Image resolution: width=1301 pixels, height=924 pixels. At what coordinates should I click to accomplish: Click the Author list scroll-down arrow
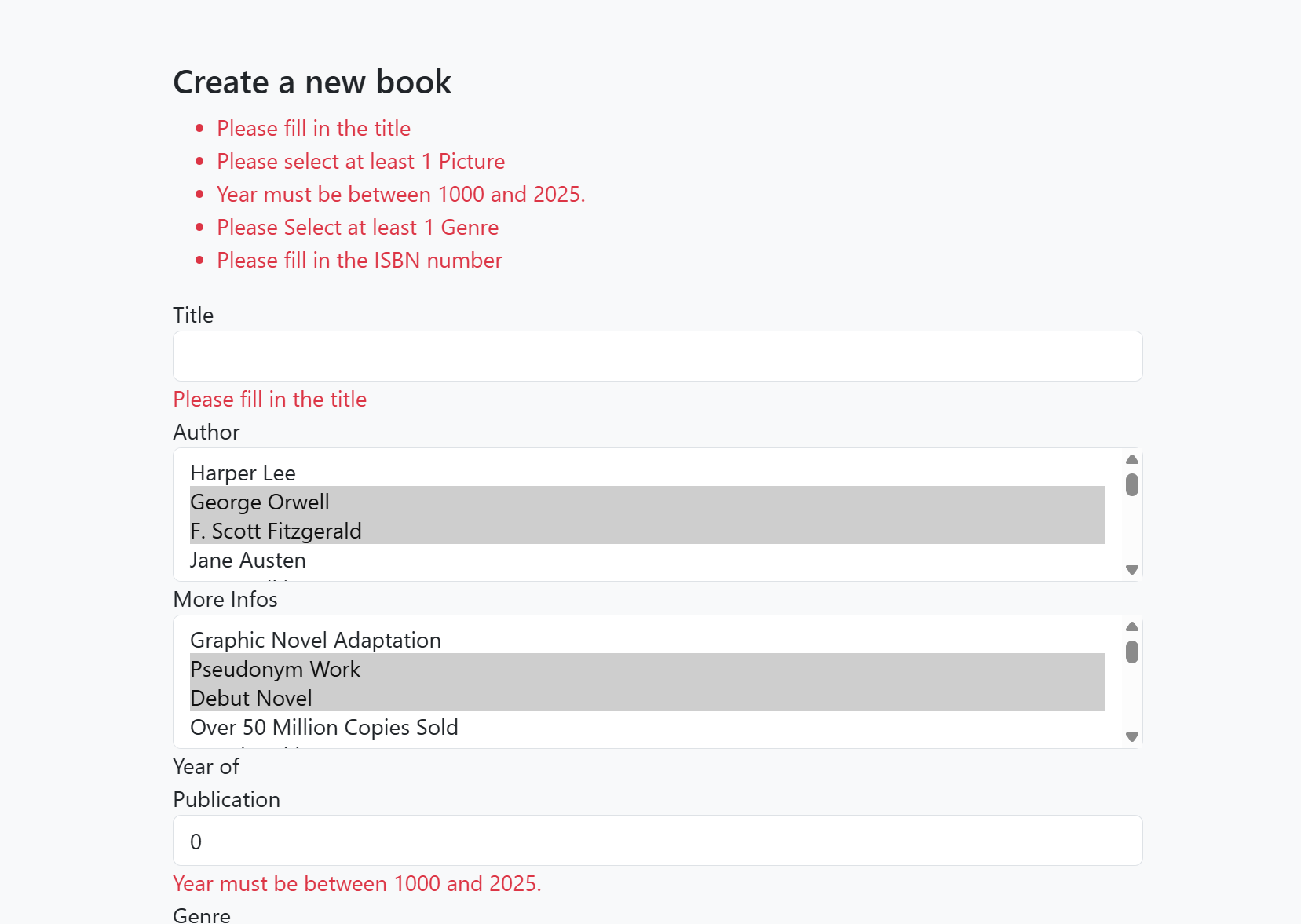tap(1131, 570)
